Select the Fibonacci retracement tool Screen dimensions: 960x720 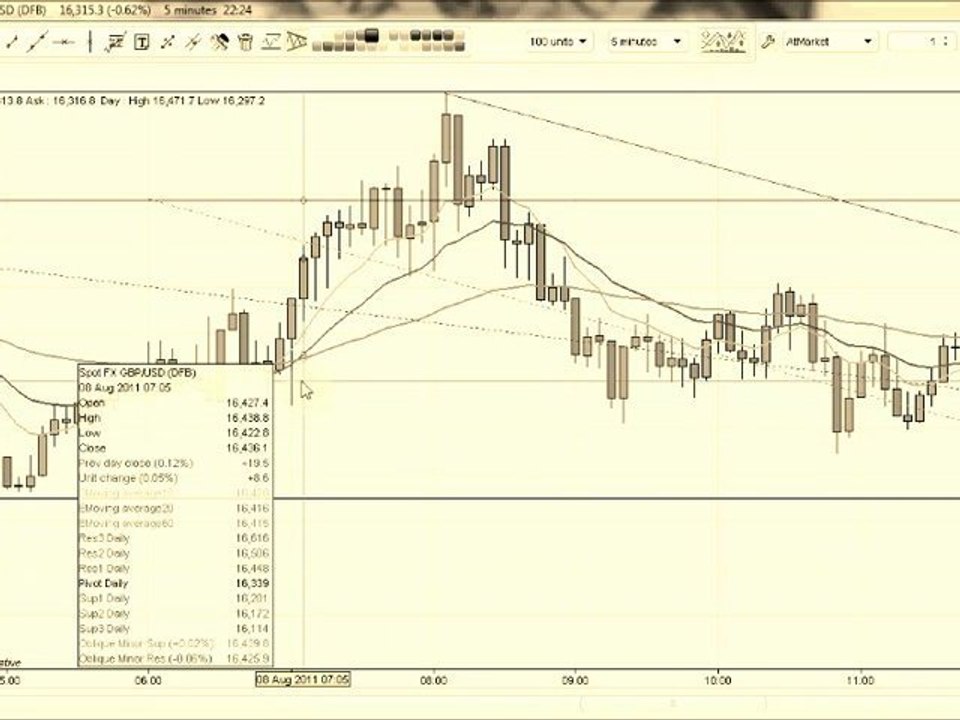[x=115, y=42]
